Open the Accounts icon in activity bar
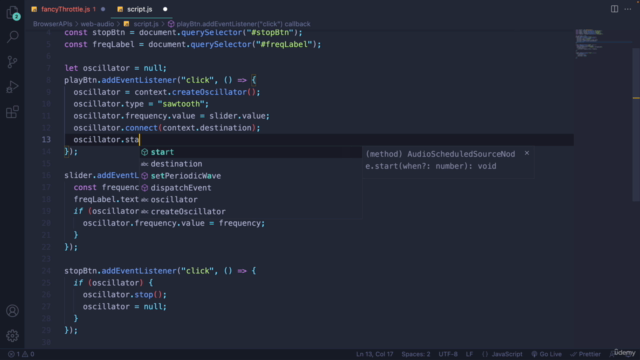The image size is (640, 360). tap(13, 311)
